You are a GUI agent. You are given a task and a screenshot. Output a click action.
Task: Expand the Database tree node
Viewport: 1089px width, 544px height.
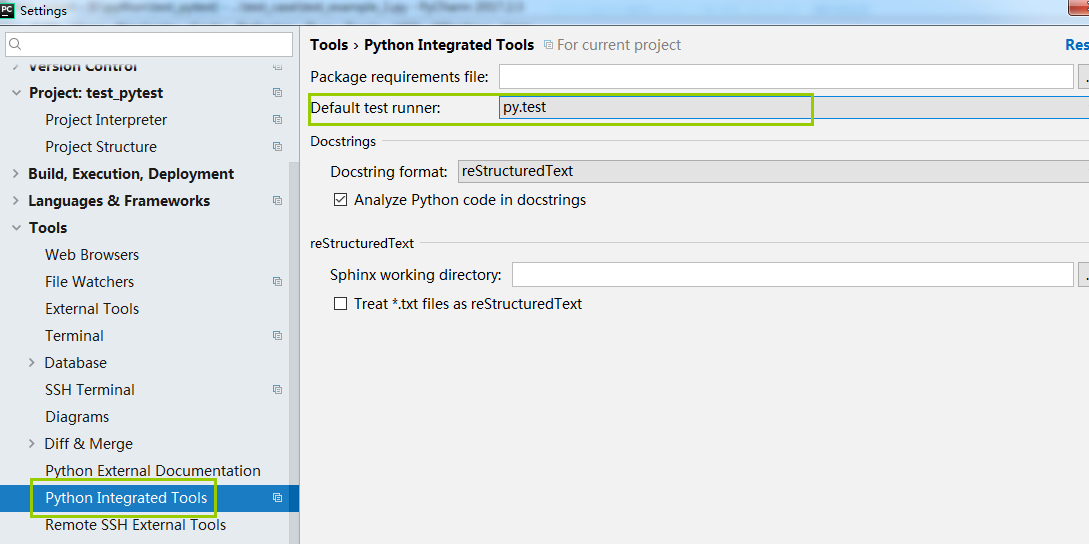[x=32, y=363]
